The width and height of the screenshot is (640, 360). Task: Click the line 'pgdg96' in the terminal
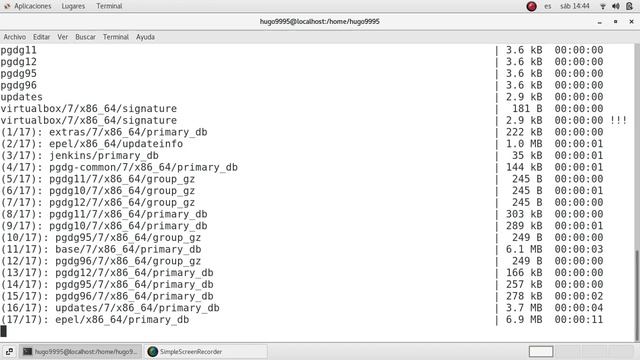18,85
